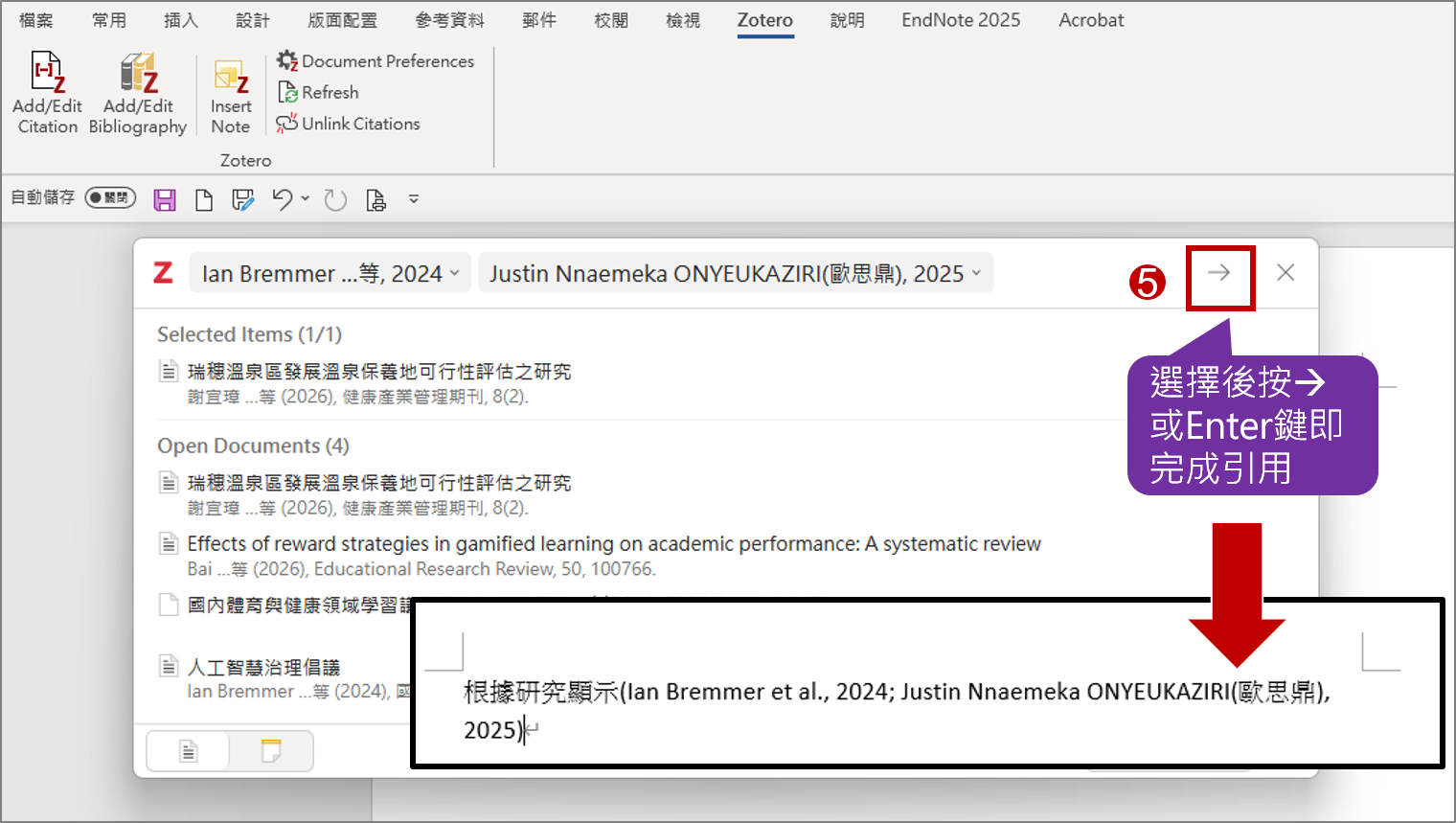Viewport: 1456px width, 823px height.
Task: Switch to library mode document icon toggle
Action: (189, 751)
